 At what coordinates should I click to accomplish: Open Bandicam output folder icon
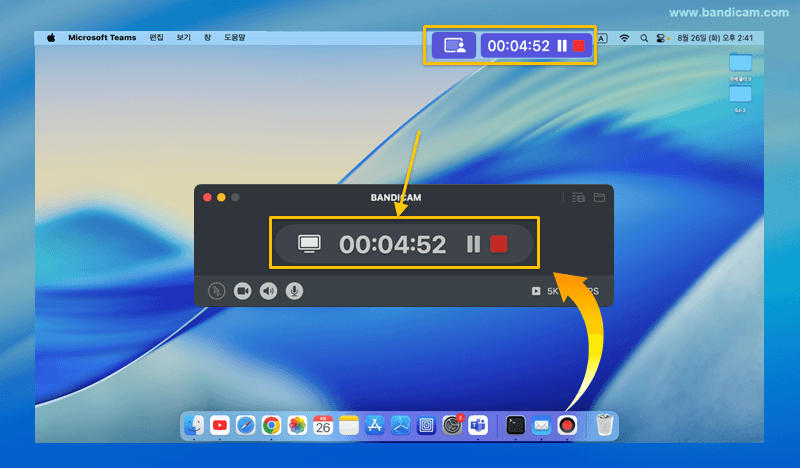(600, 198)
